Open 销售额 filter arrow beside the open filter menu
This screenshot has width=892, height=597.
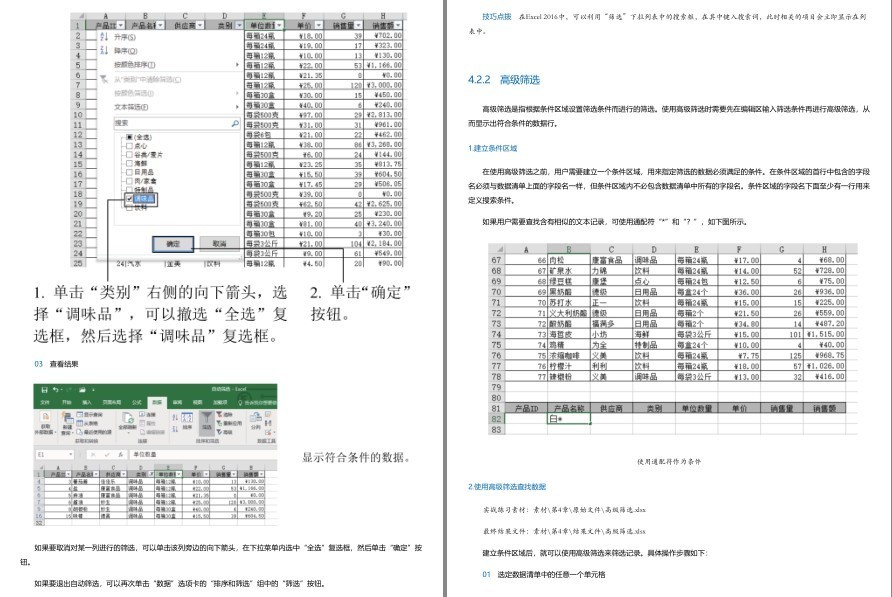398,26
